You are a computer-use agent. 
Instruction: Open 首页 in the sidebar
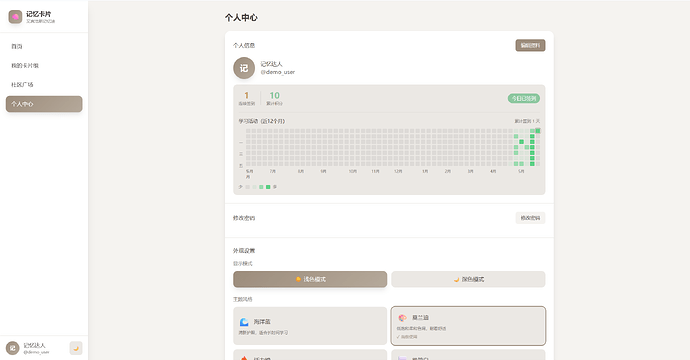pos(44,46)
